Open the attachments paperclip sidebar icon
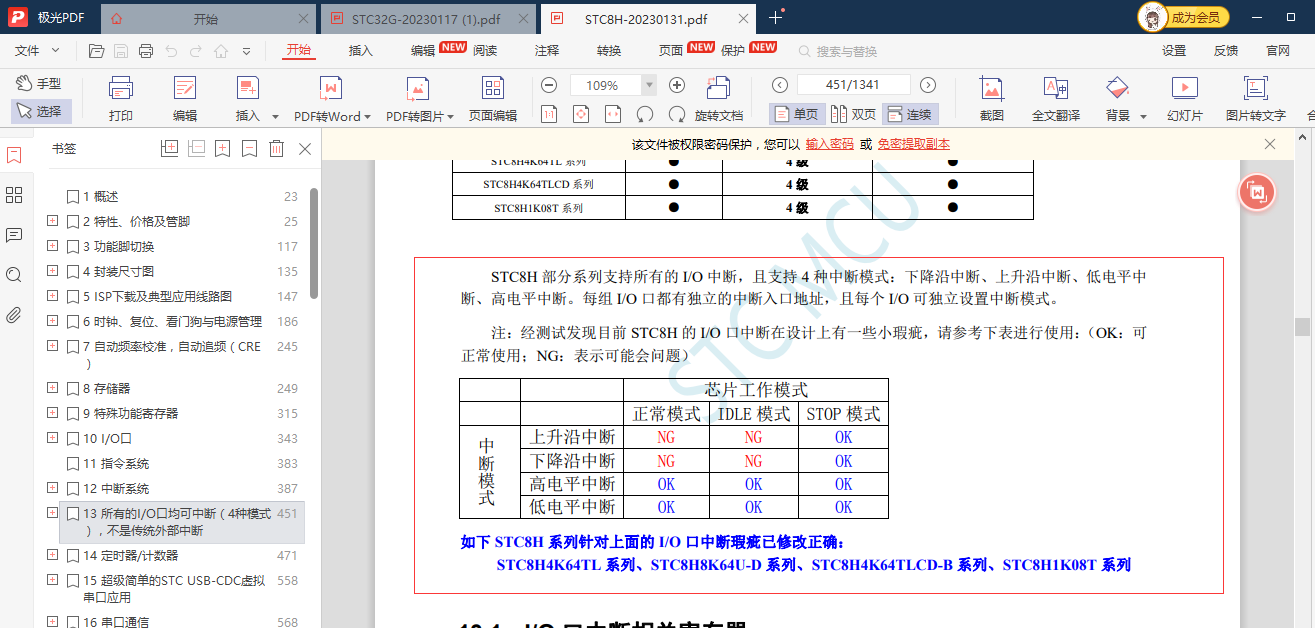The height and width of the screenshot is (628, 1315). click(x=14, y=315)
